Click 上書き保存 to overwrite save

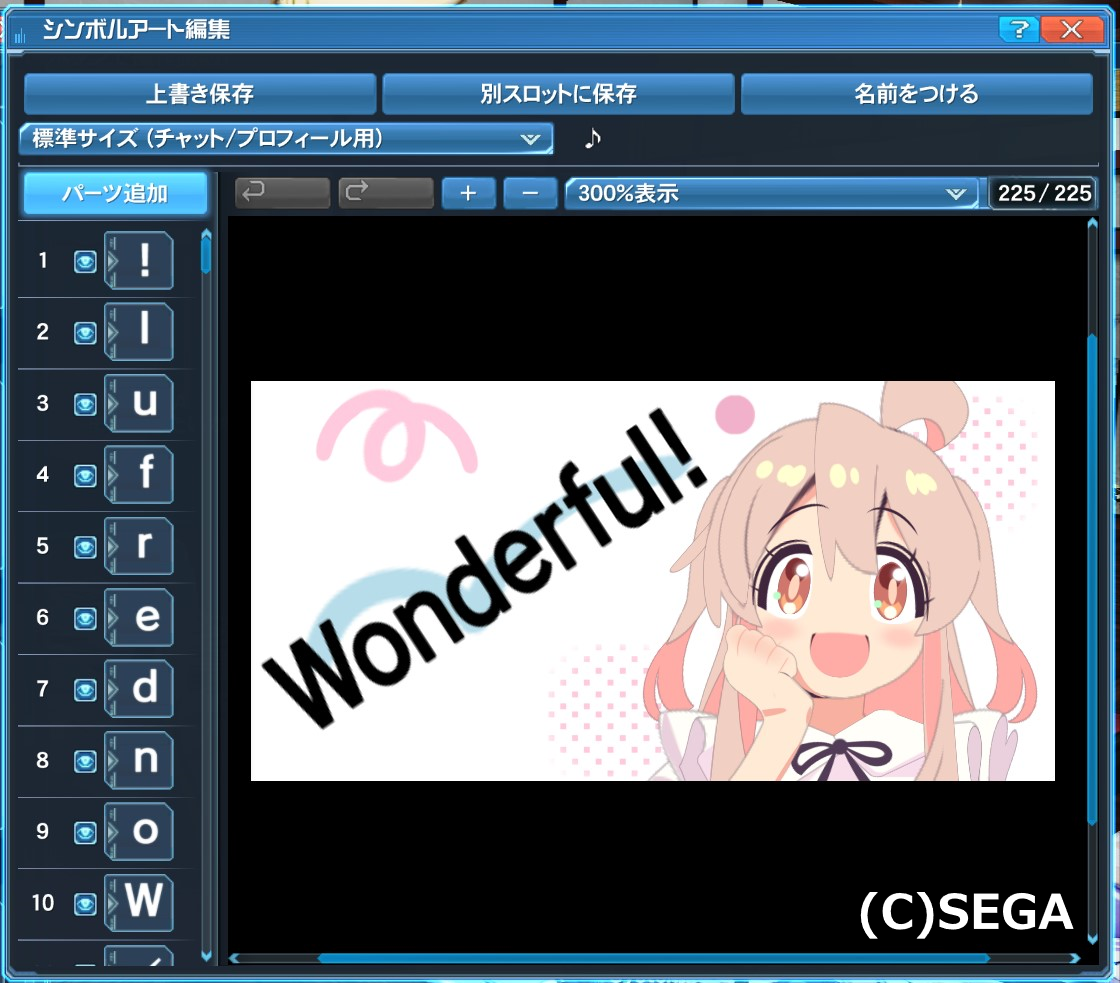tap(200, 94)
